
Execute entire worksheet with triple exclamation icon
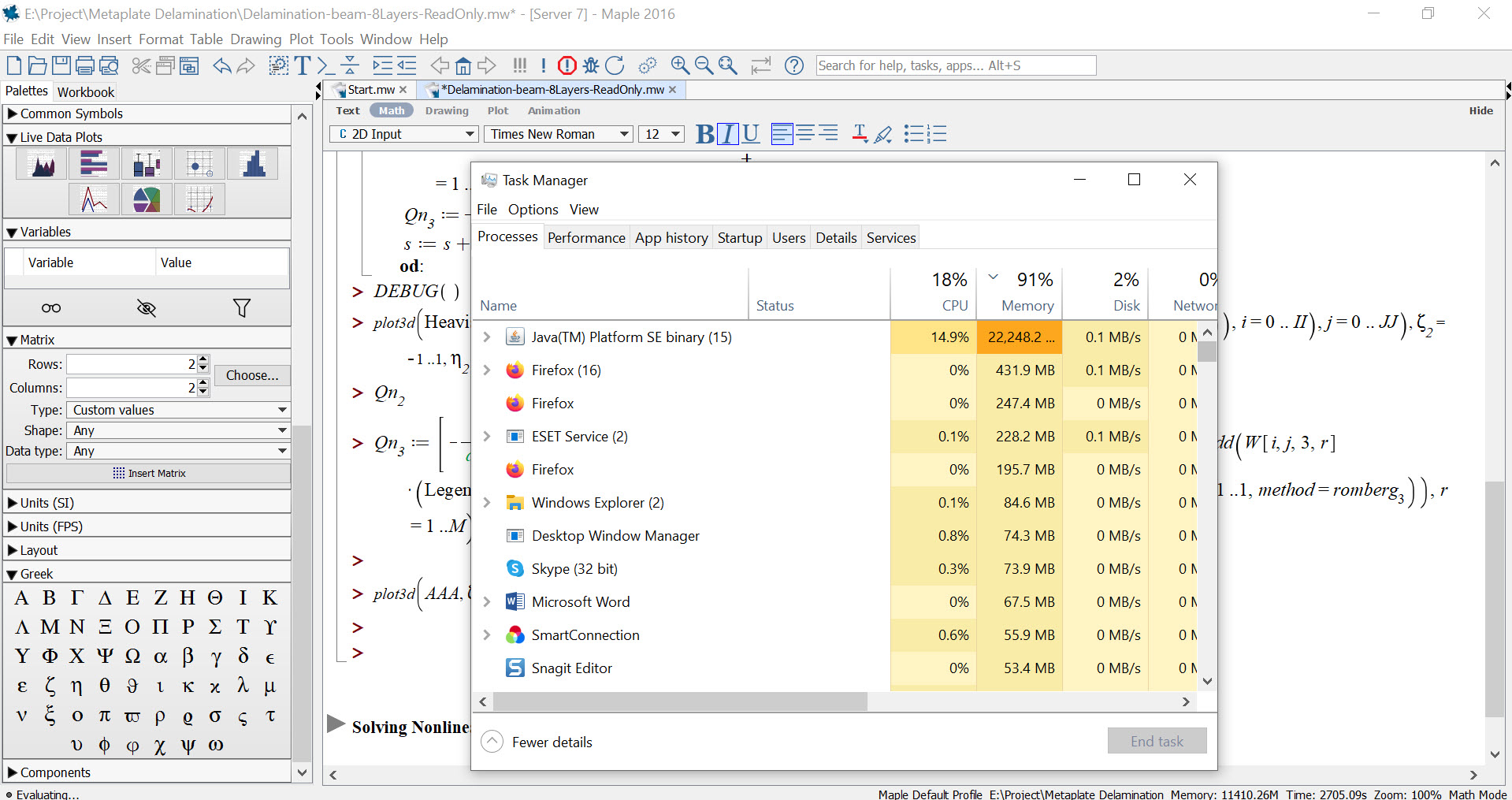click(519, 65)
